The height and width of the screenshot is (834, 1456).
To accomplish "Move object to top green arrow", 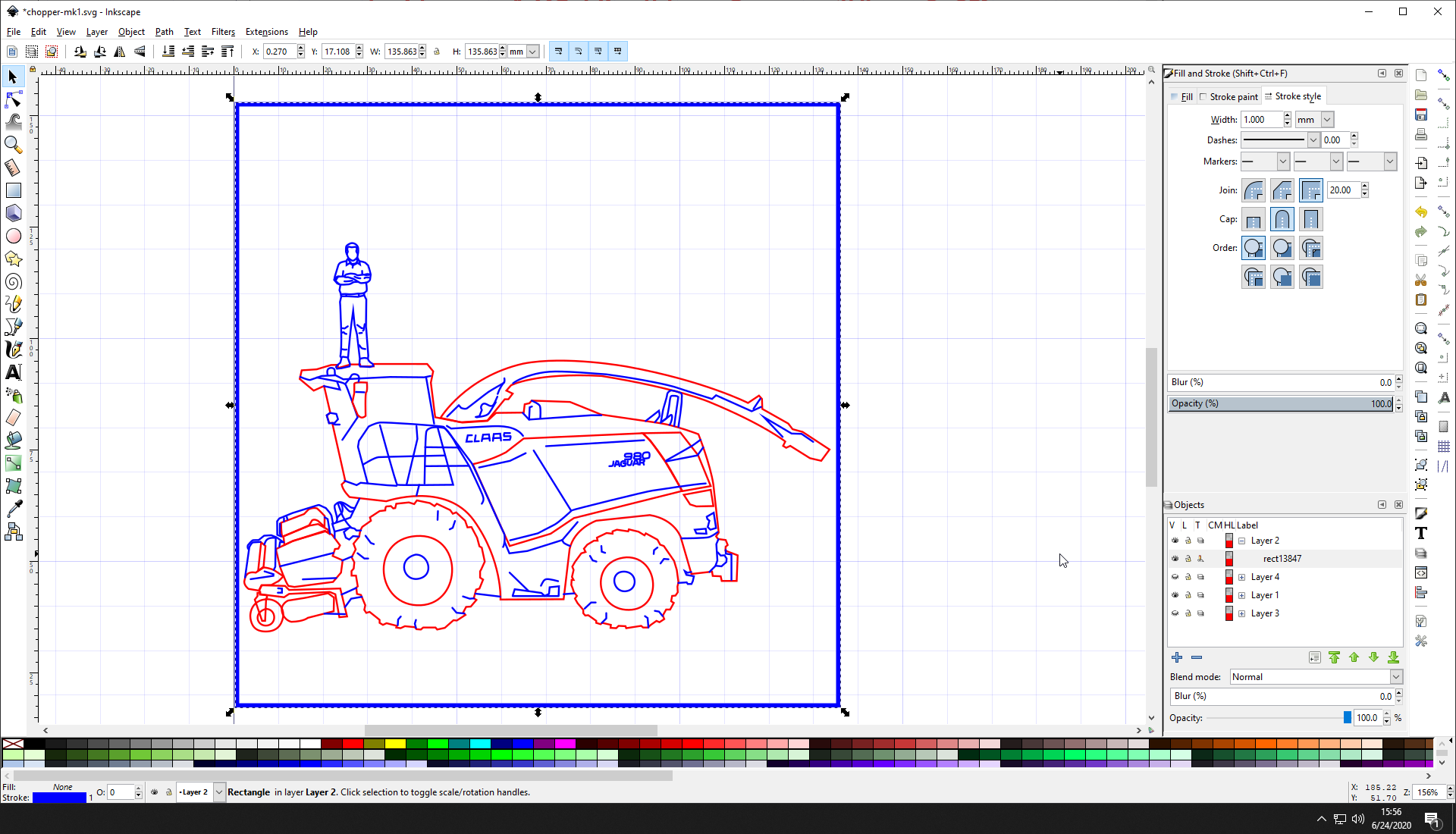I will 1334,657.
